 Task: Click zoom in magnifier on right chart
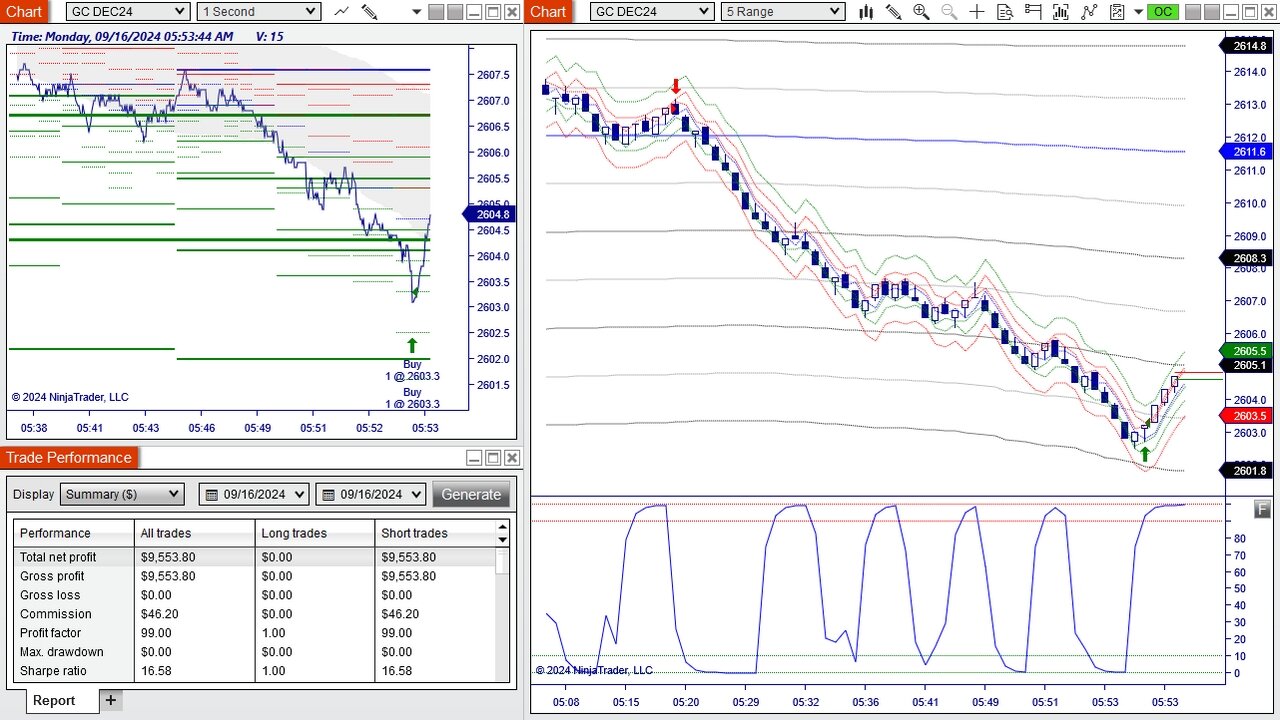click(921, 12)
